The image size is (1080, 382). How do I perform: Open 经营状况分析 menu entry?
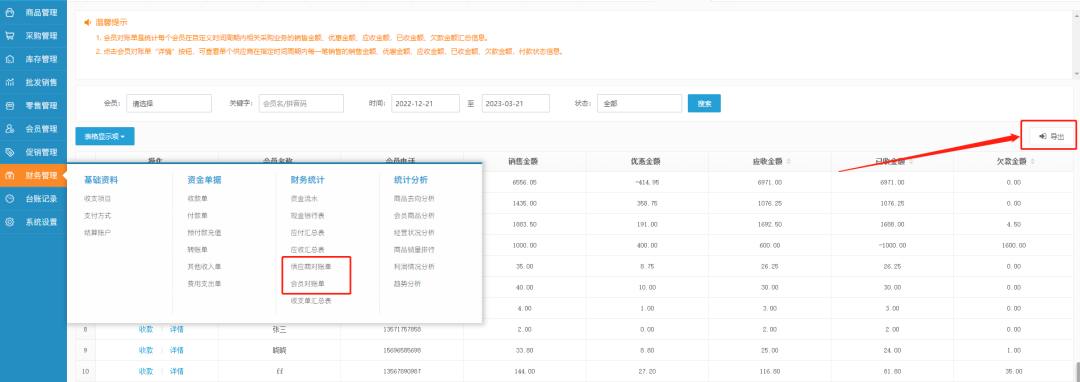coord(415,233)
